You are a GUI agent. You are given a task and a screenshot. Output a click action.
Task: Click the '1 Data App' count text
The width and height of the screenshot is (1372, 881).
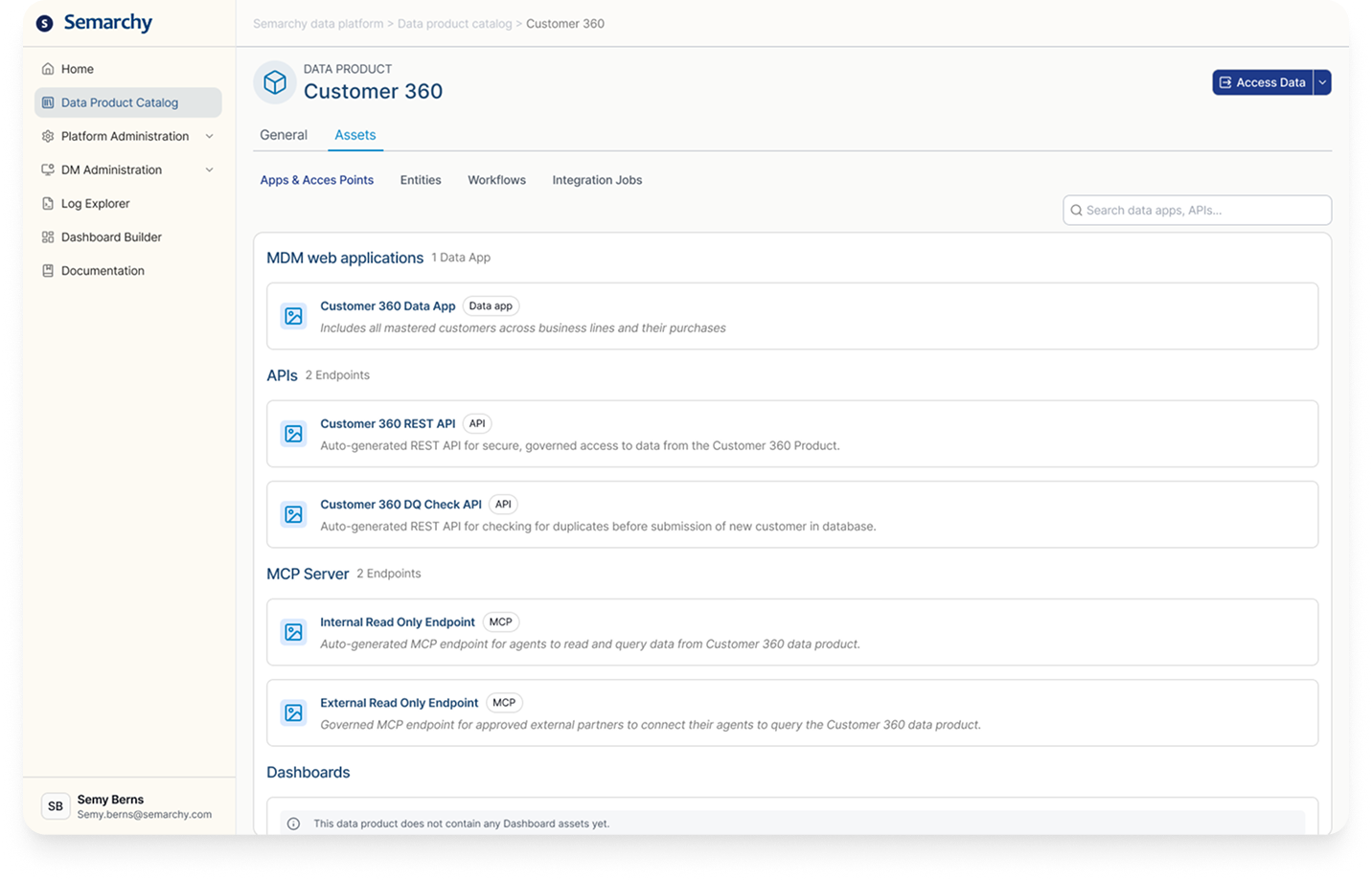click(x=461, y=258)
